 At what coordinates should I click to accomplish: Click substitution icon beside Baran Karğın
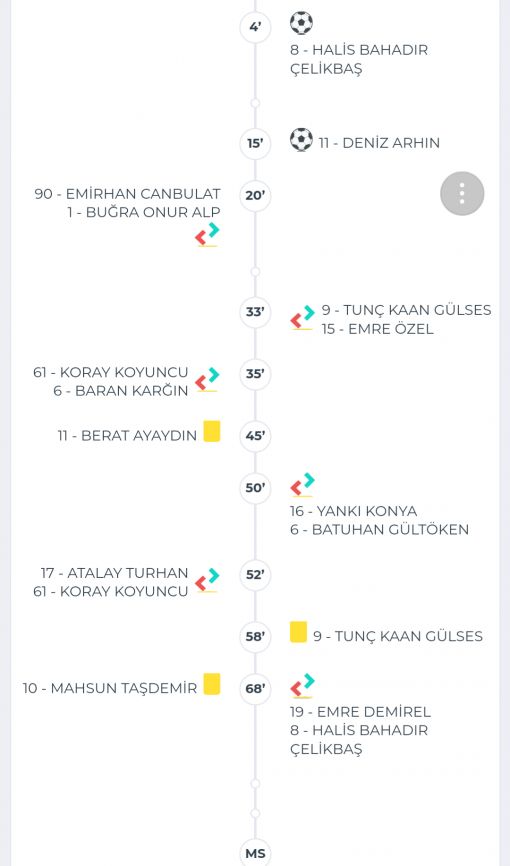(x=207, y=380)
